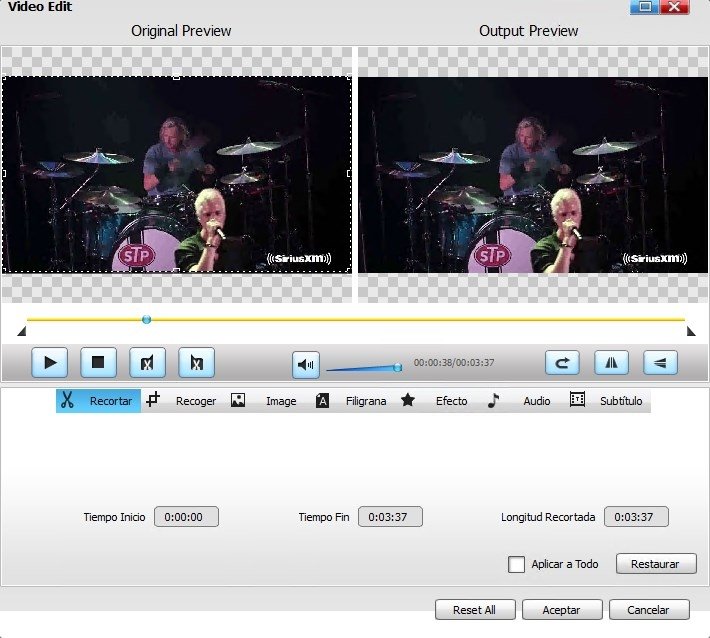Switch to the Recoger tab
This screenshot has height=638, width=710.
pyautogui.click(x=183, y=401)
